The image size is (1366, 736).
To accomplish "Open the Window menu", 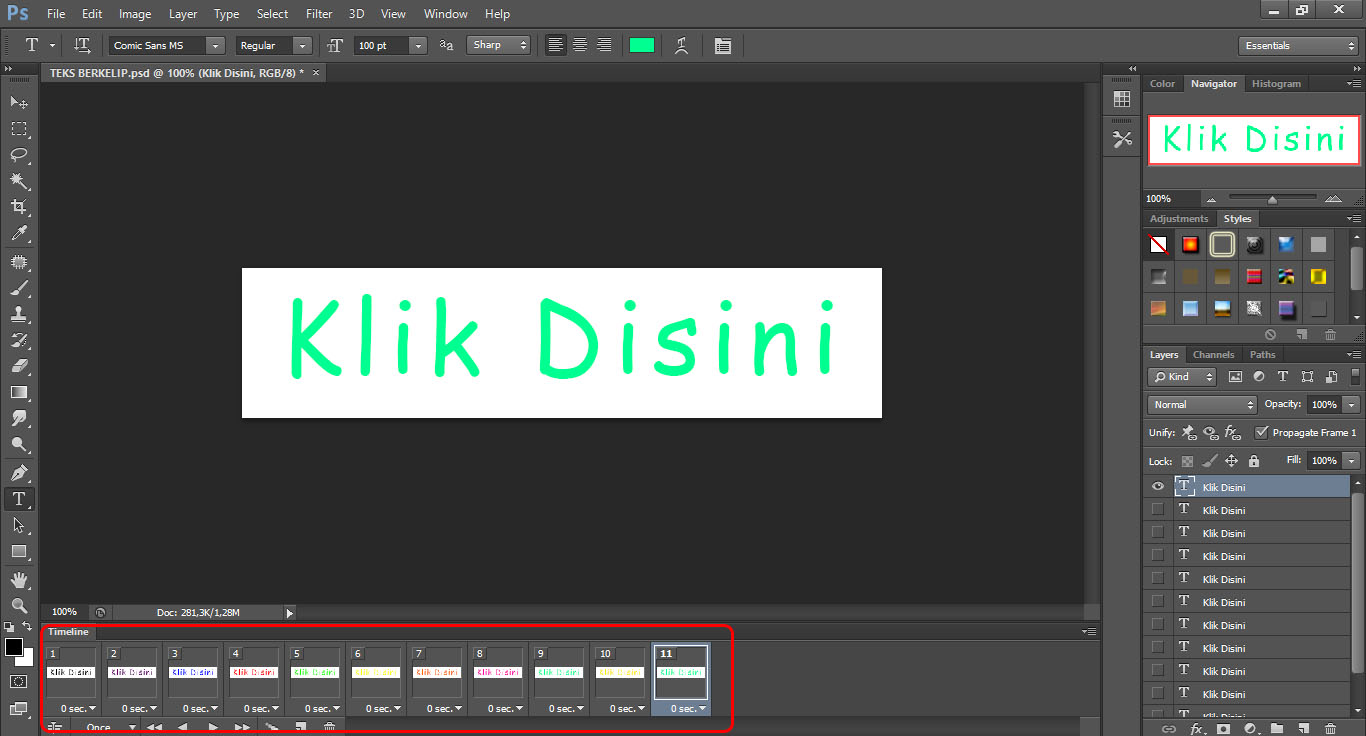I will (445, 13).
